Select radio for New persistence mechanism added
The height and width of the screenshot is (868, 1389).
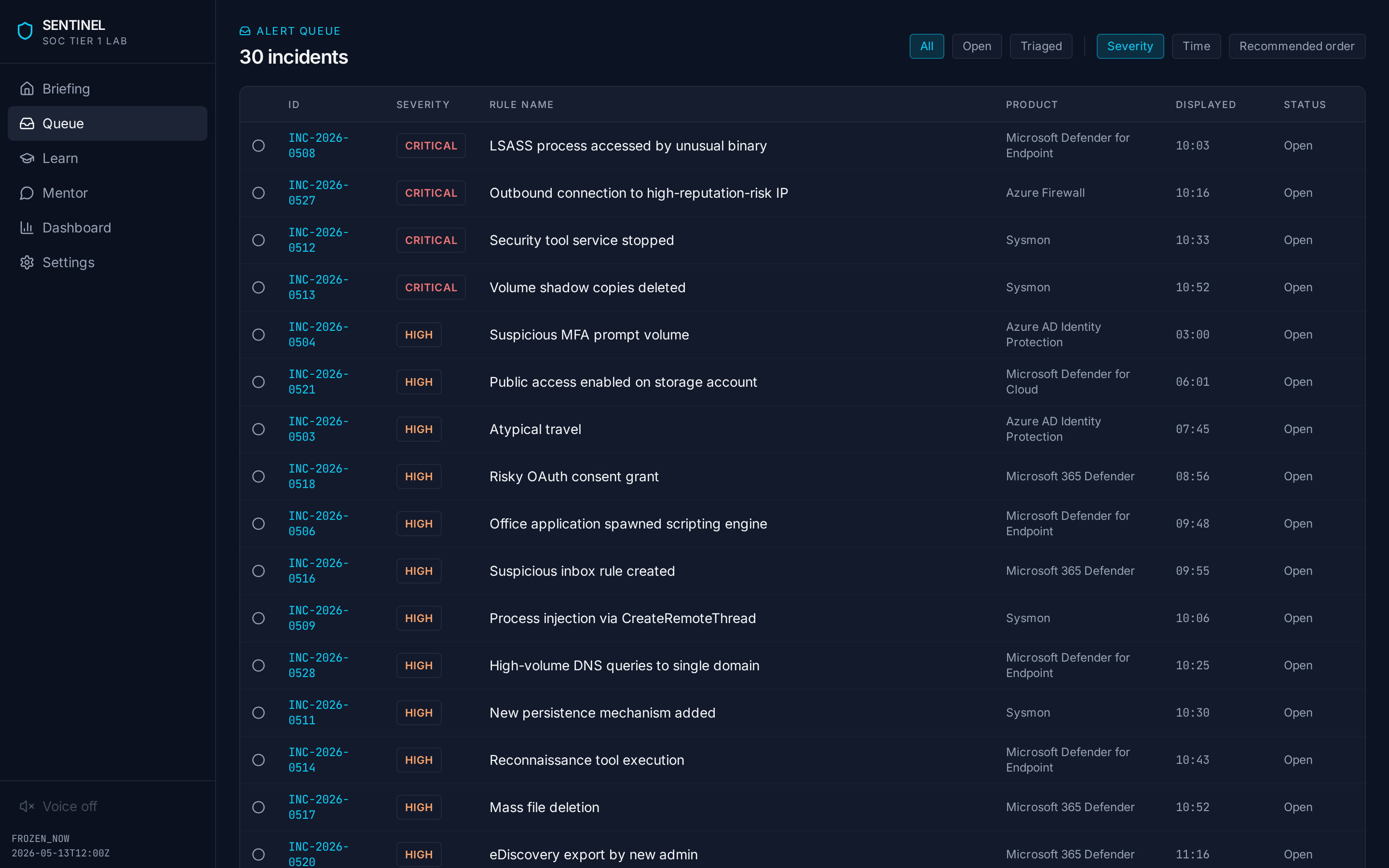coord(259,712)
